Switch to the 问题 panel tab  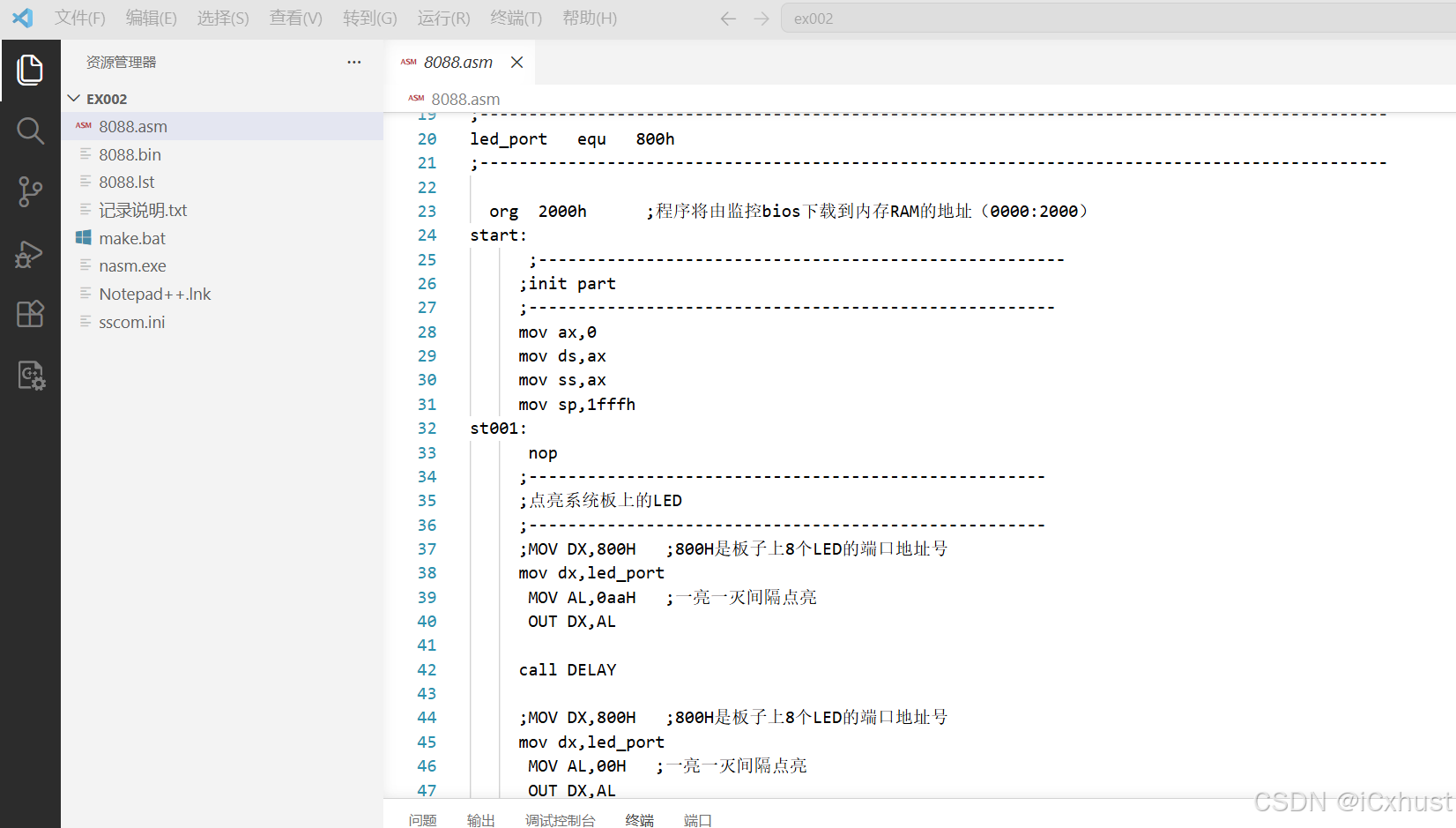pos(423,820)
